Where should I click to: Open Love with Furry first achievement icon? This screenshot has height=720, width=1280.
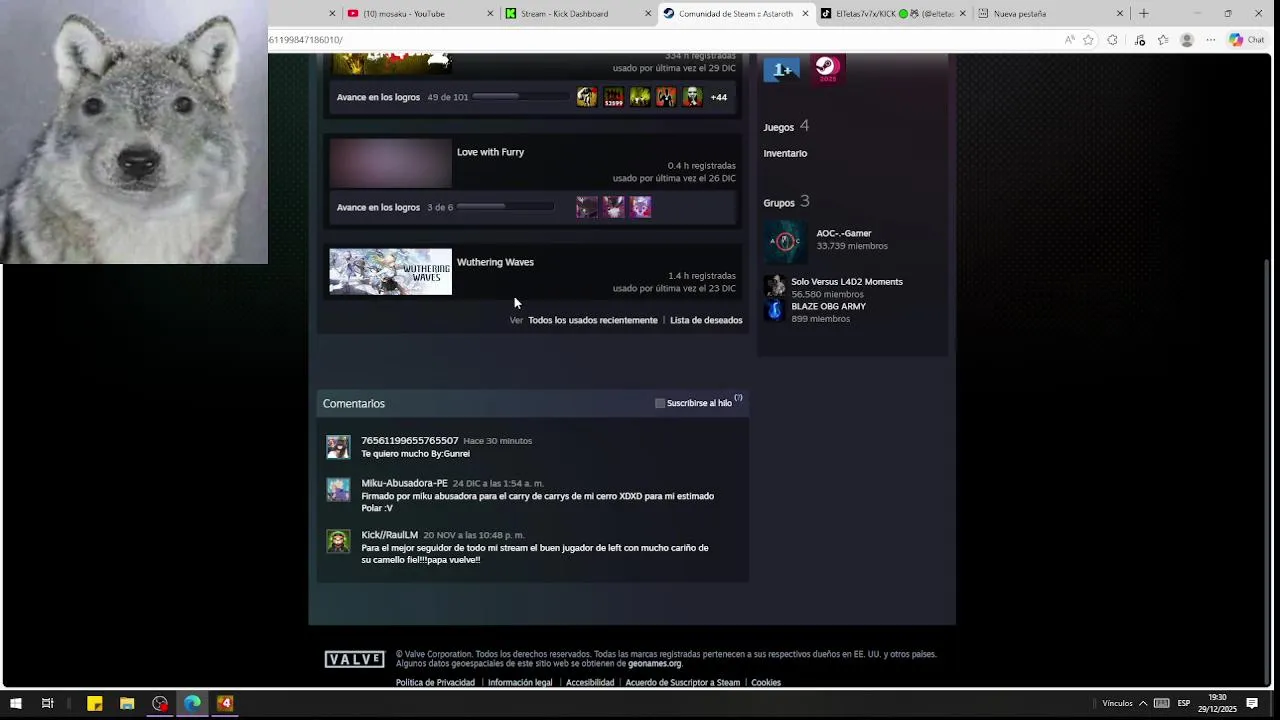(587, 207)
